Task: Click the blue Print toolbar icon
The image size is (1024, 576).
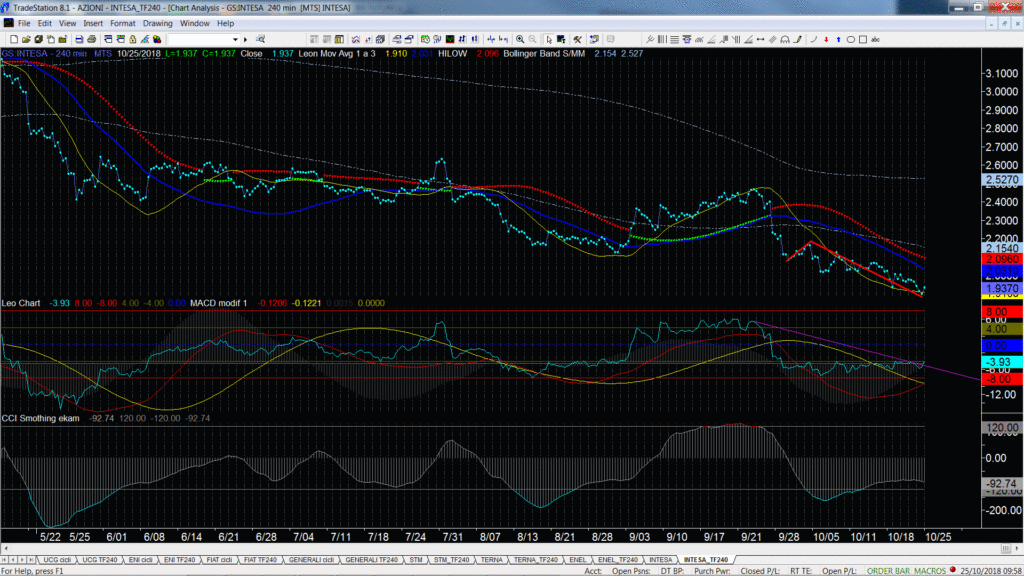Action: coord(79,39)
